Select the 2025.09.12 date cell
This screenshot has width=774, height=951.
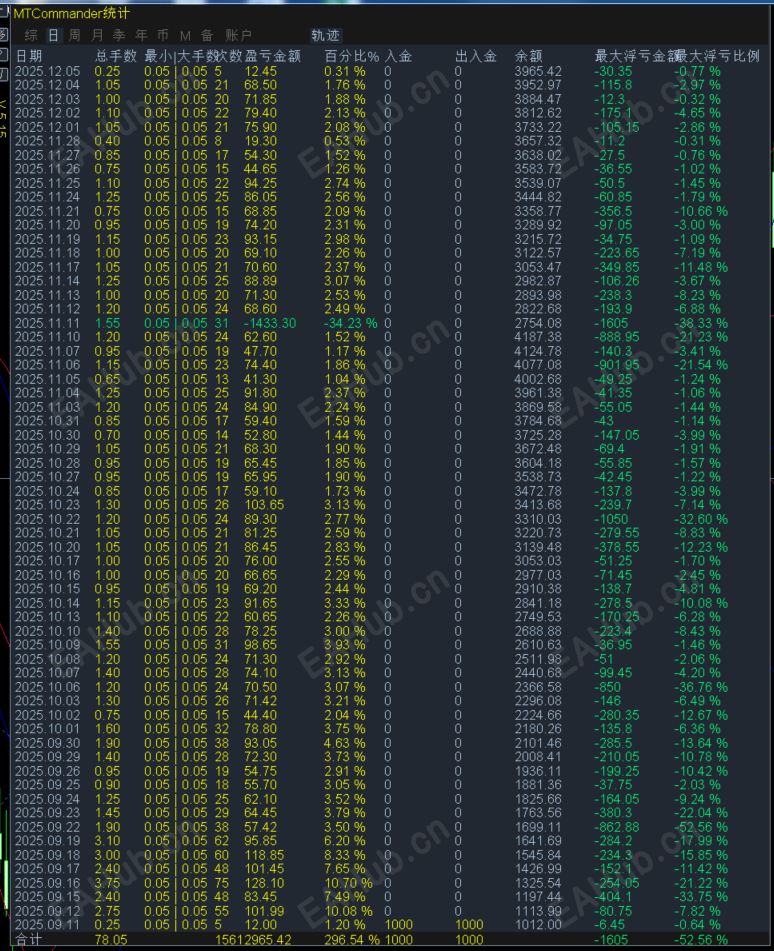coord(47,911)
